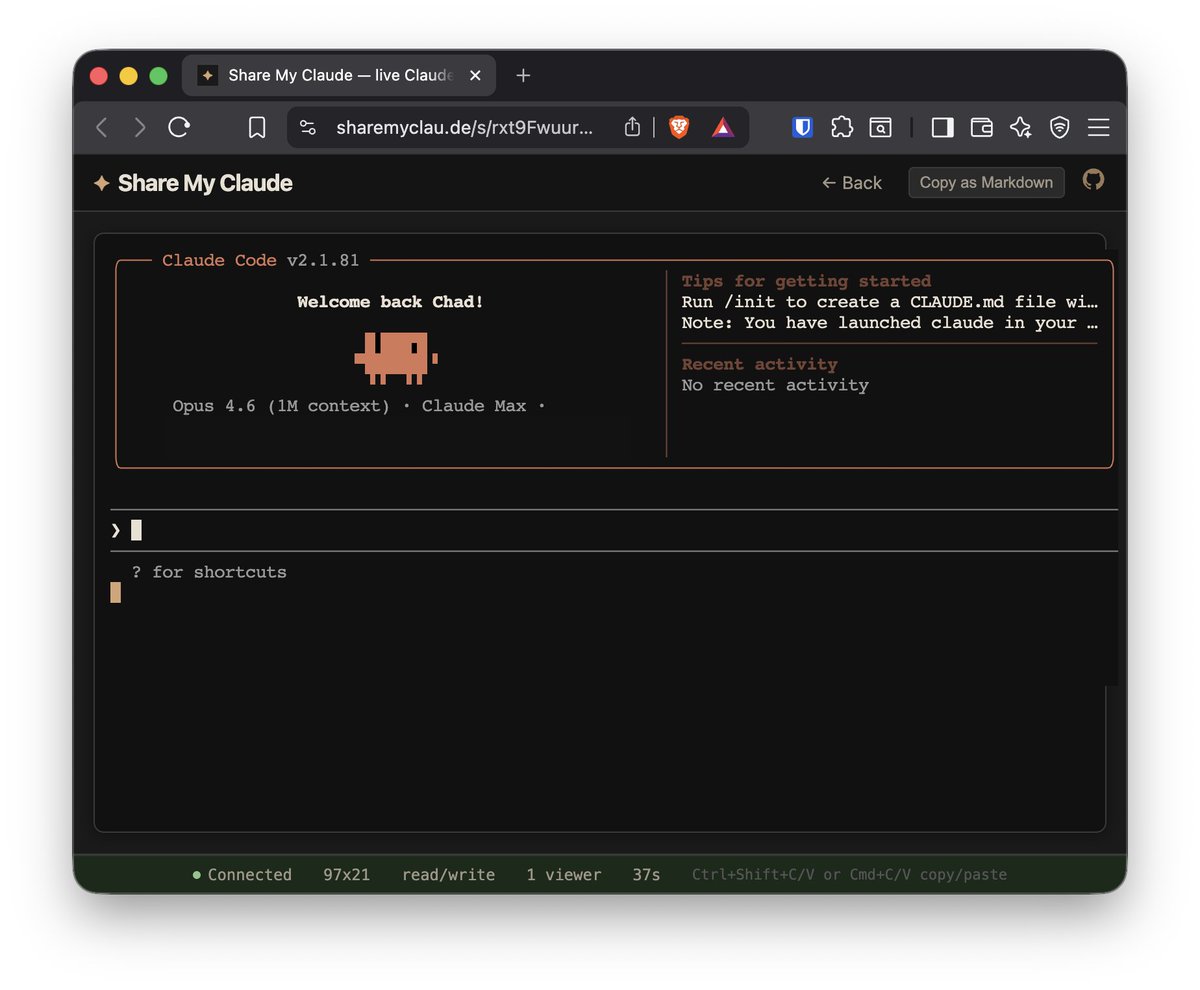Toggle the browser sidebar panel icon
Image resolution: width=1200 pixels, height=990 pixels.
point(942,127)
